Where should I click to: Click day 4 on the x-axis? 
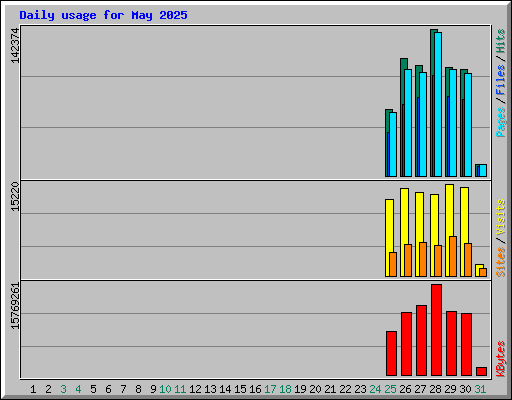point(78,389)
